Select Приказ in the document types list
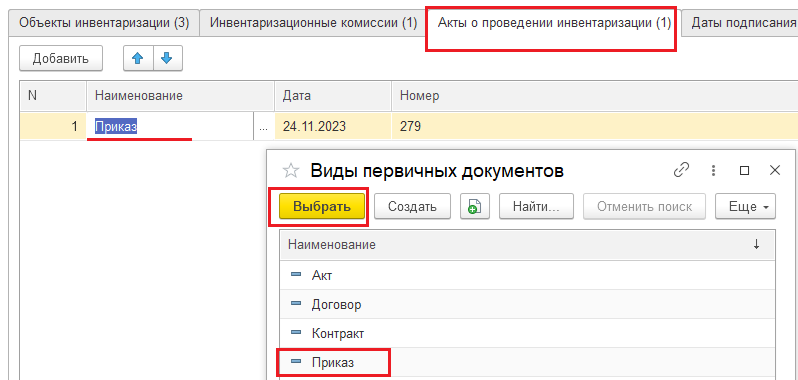This screenshot has height=380, width=798. (x=527, y=362)
